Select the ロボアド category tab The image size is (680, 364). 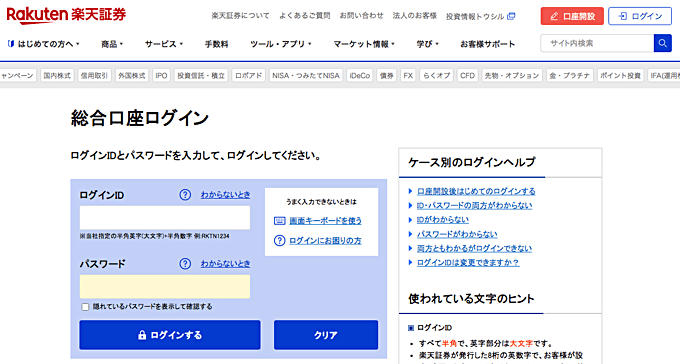click(248, 75)
